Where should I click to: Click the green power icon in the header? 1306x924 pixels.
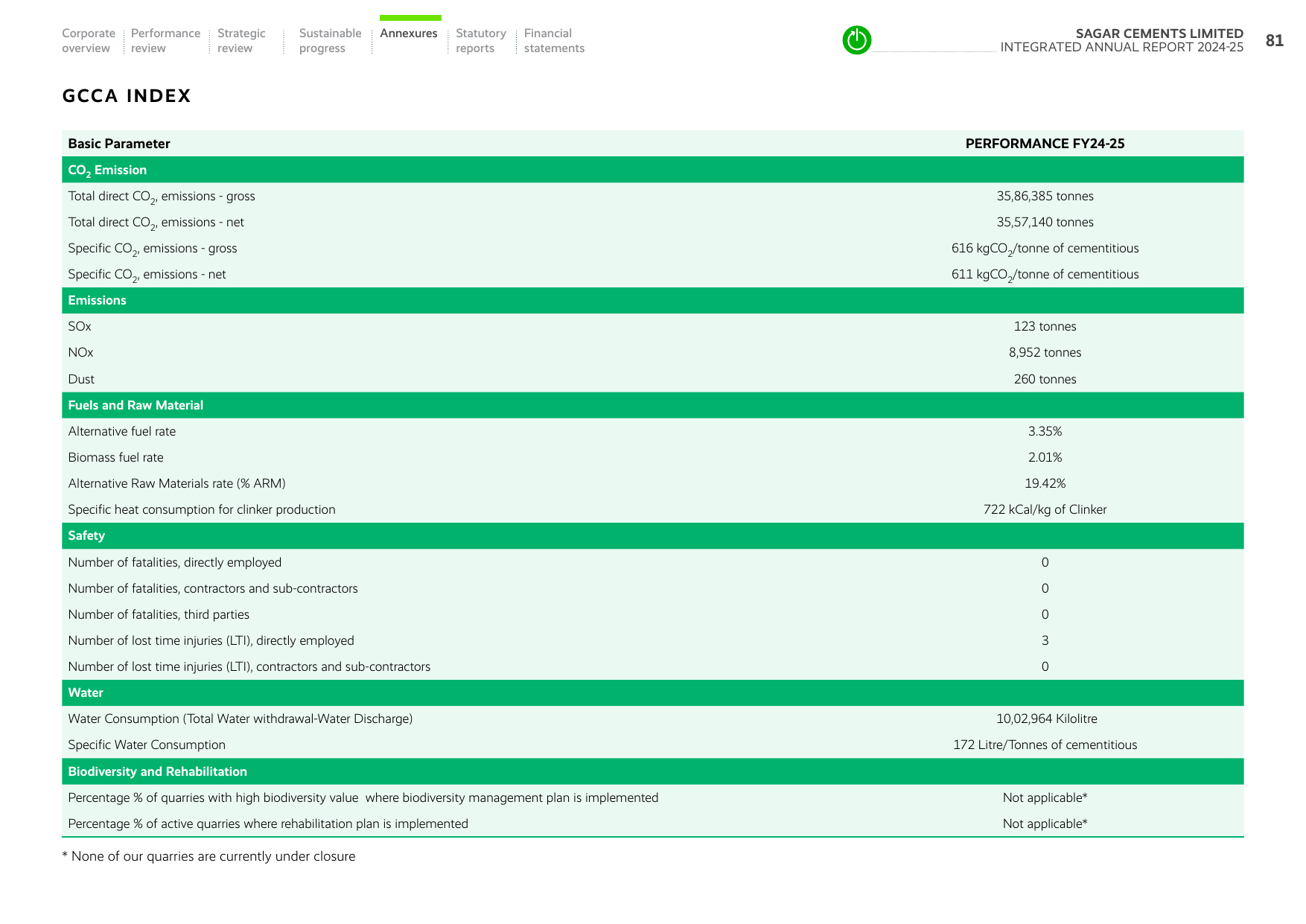(856, 40)
